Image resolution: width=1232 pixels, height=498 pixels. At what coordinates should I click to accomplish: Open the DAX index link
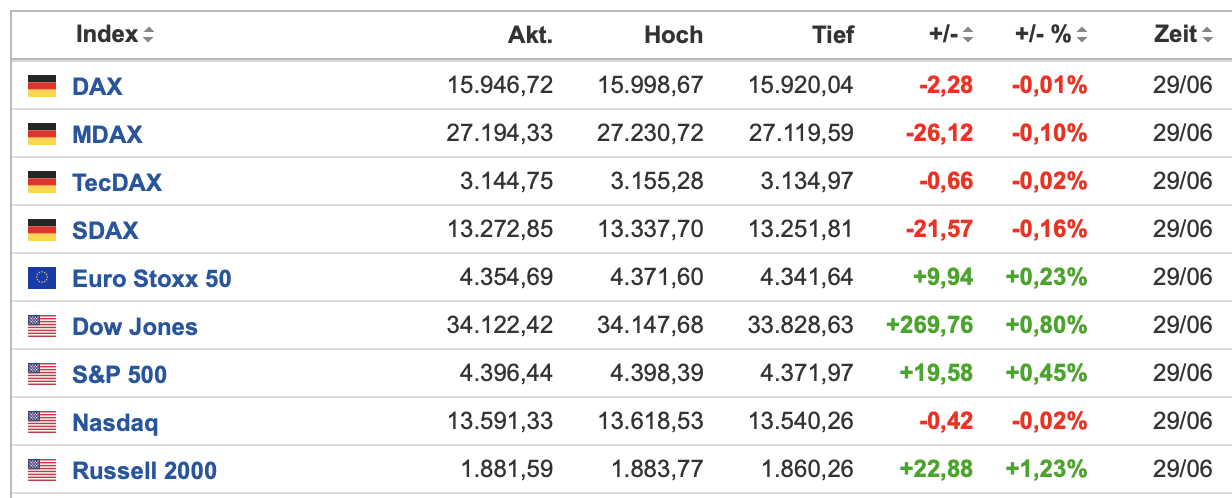click(97, 86)
